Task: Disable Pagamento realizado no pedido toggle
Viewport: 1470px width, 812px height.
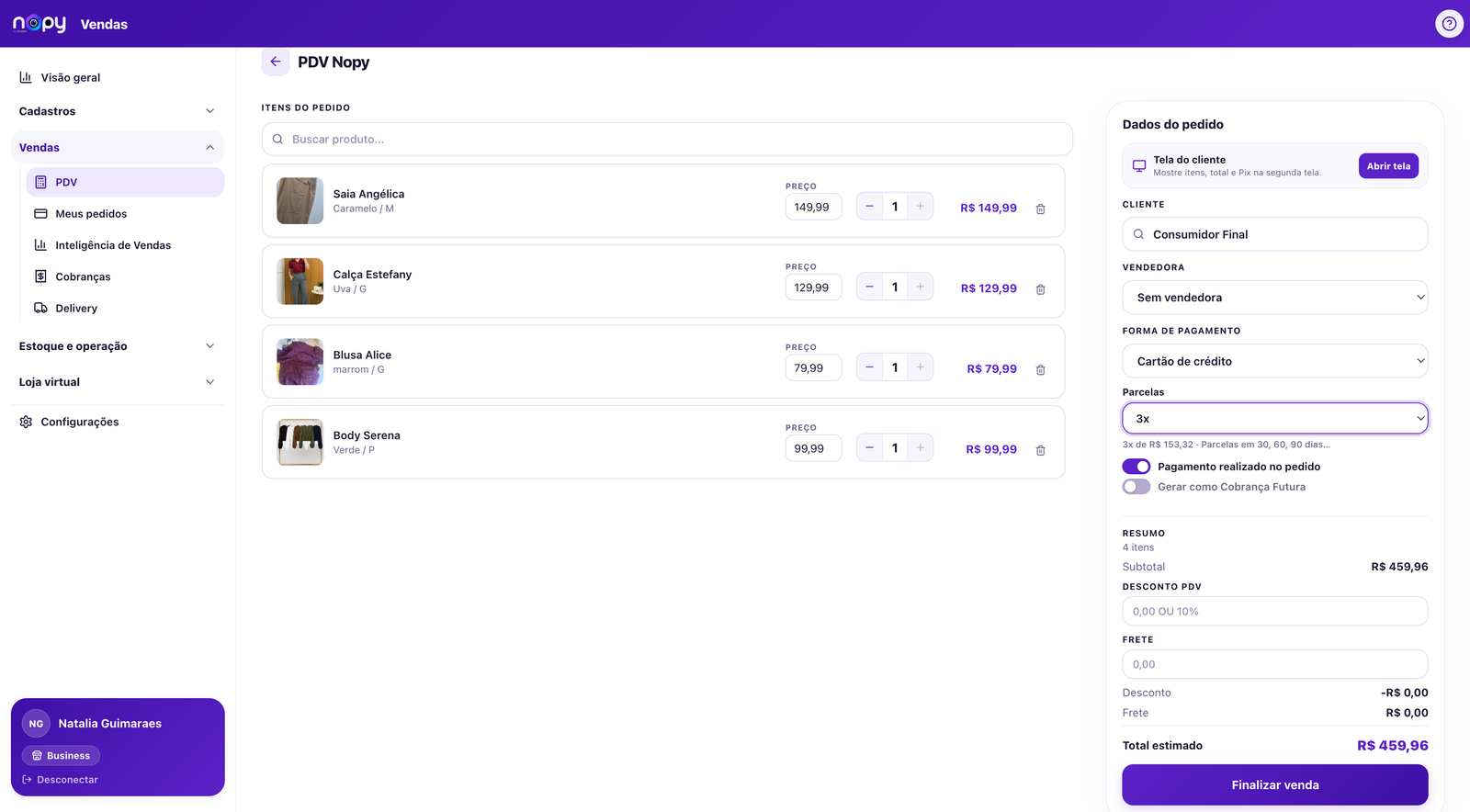Action: [x=1136, y=467]
